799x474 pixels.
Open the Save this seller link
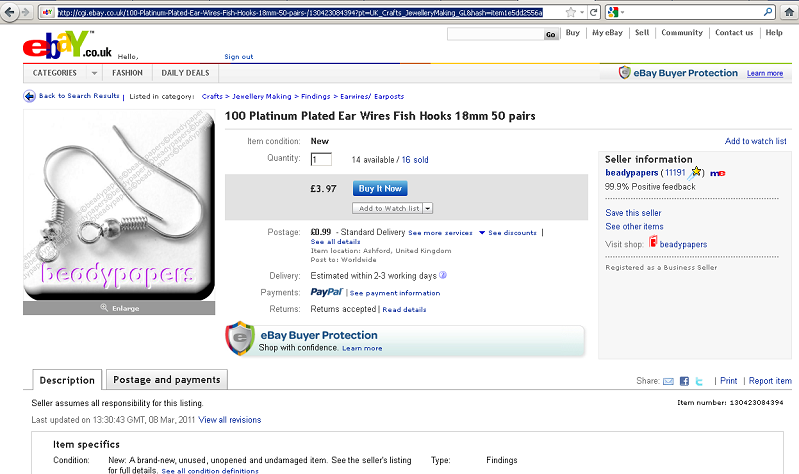[632, 213]
